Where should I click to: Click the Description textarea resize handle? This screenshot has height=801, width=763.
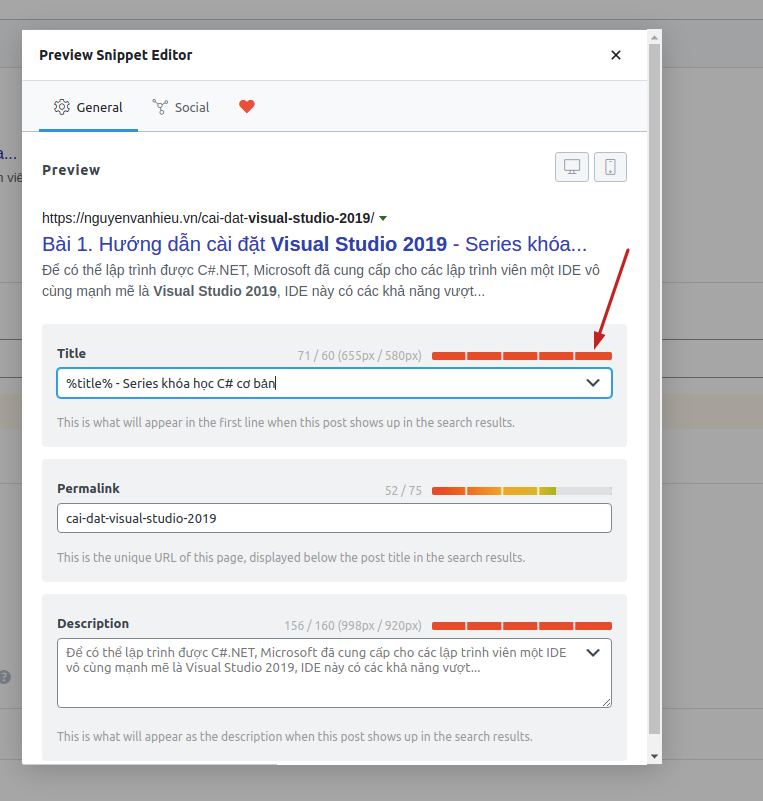[606, 702]
